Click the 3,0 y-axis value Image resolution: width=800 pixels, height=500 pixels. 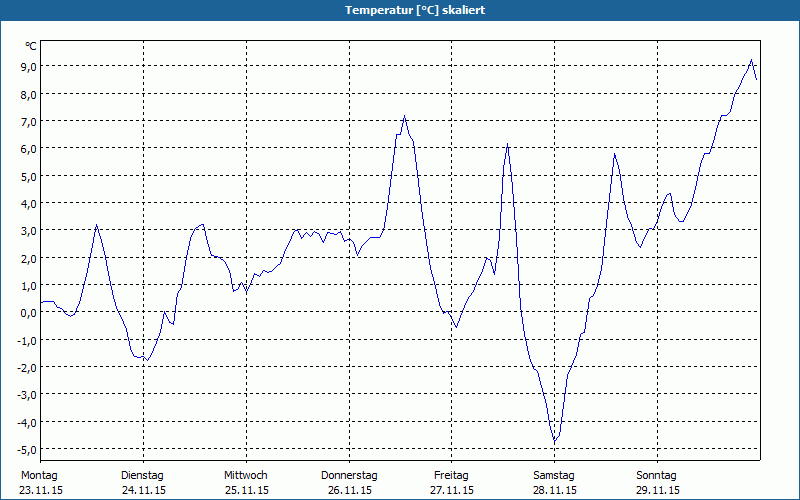(x=28, y=231)
